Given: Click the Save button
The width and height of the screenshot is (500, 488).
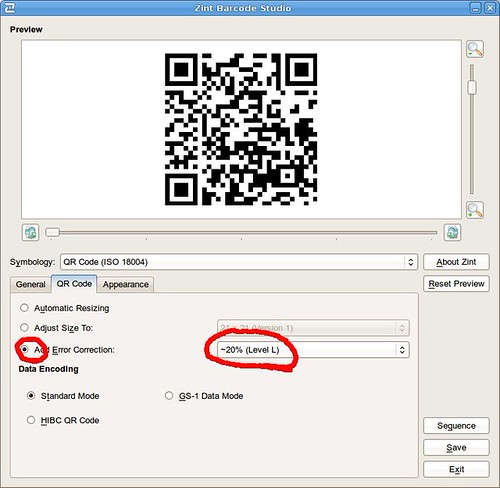Looking at the screenshot, I should tap(456, 447).
